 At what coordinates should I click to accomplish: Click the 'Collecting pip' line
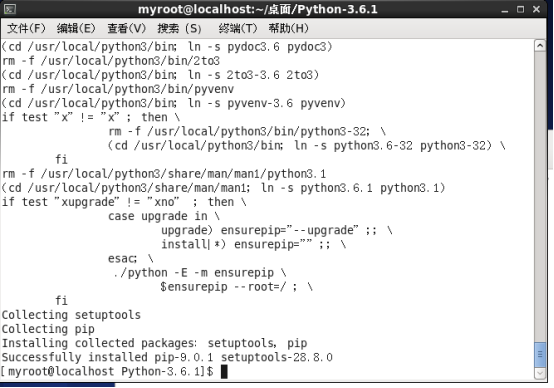tap(48, 329)
